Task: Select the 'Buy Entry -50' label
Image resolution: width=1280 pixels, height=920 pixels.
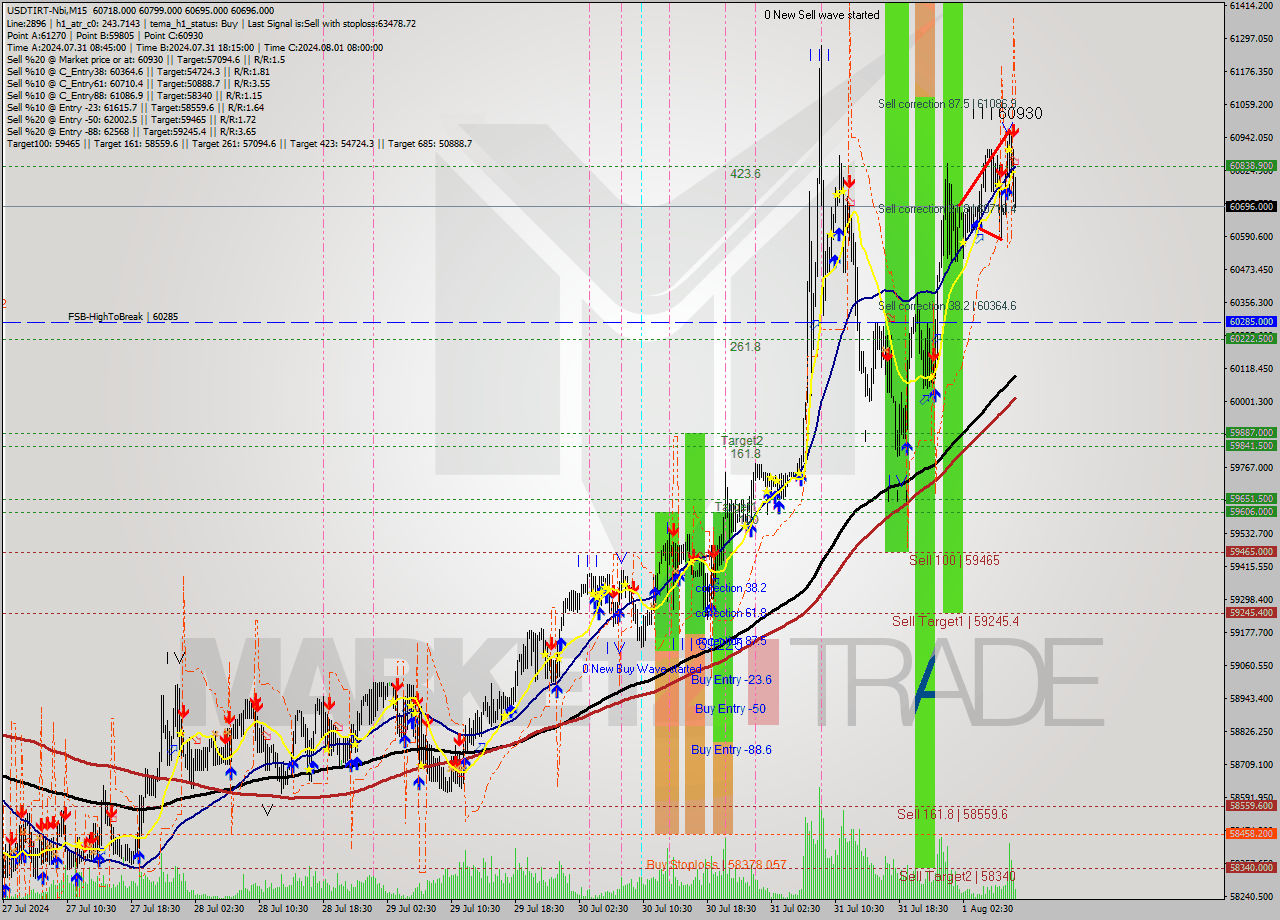Action: [728, 710]
